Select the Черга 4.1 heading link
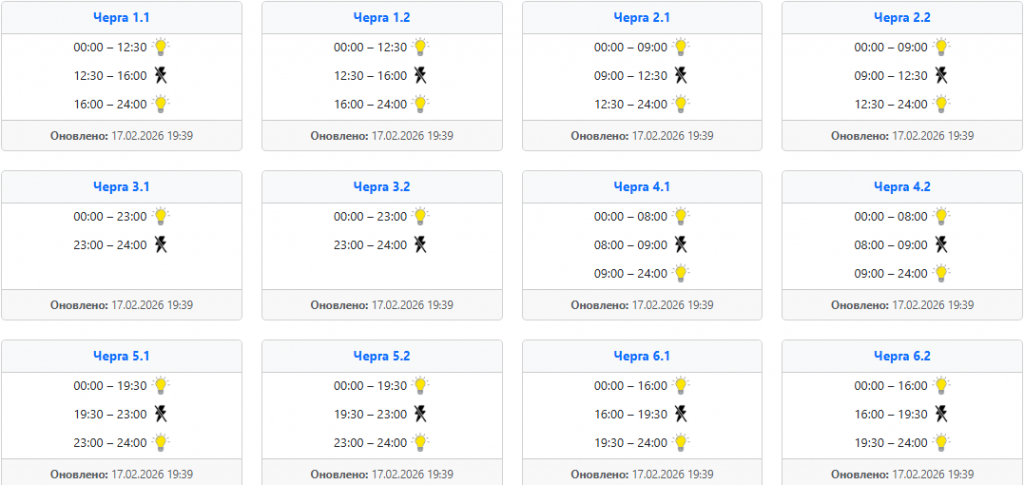Image resolution: width=1024 pixels, height=485 pixels. coord(642,187)
